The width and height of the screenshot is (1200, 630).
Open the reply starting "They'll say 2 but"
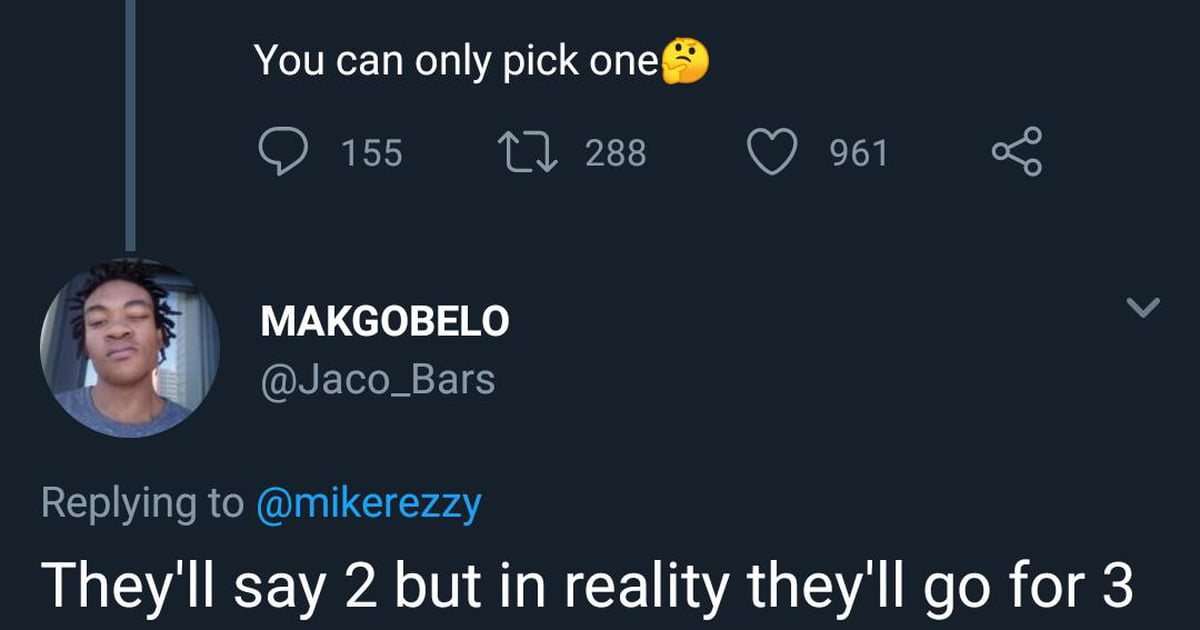[586, 587]
